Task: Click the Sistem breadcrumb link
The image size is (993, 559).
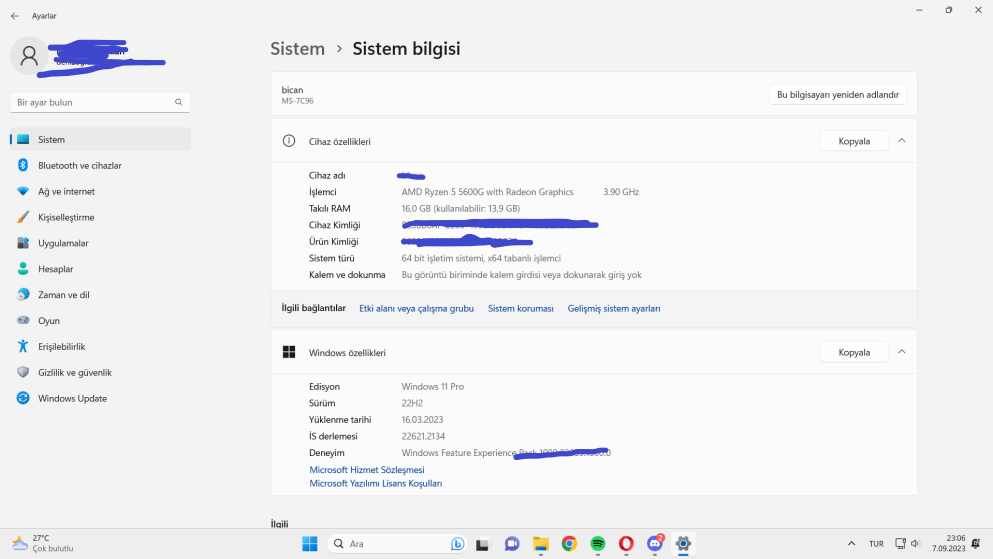Action: pos(297,49)
